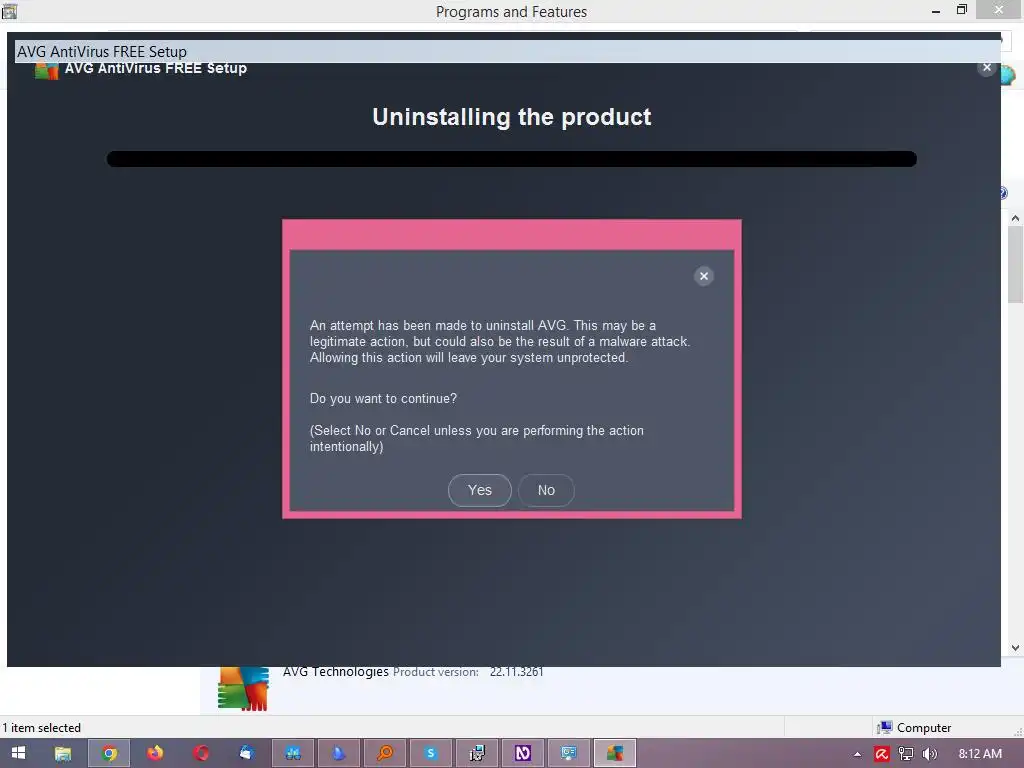Open the Thunderbird mail icon in the taskbar
The height and width of the screenshot is (768, 1024).
point(246,753)
